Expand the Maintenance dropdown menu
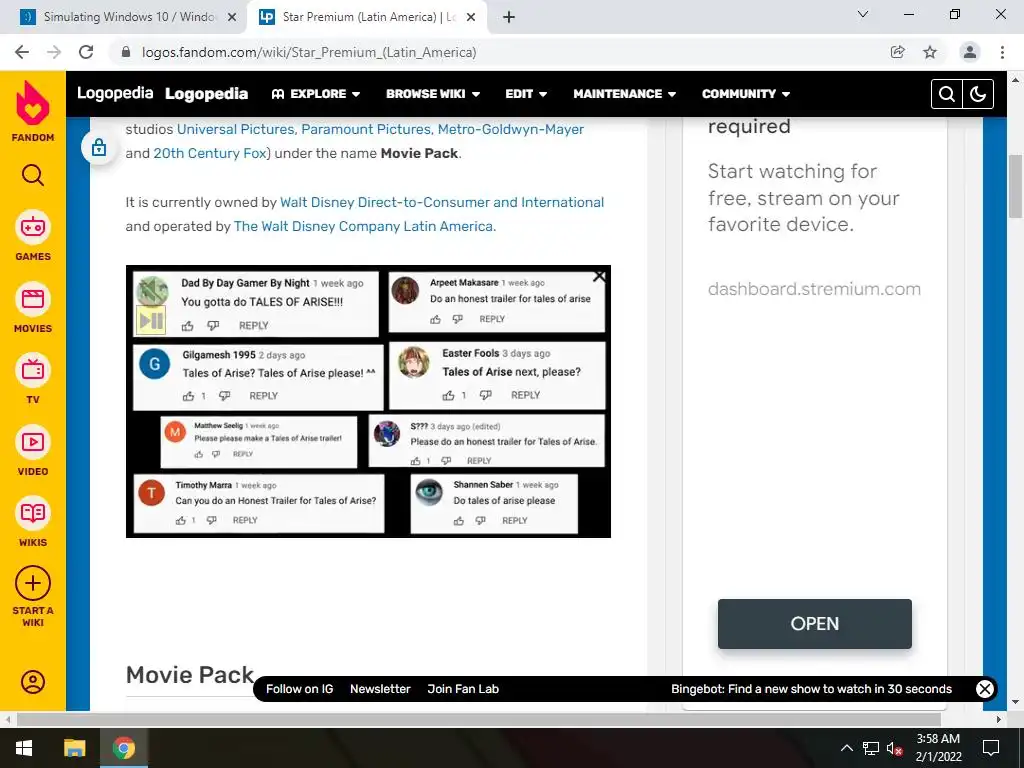 (624, 94)
